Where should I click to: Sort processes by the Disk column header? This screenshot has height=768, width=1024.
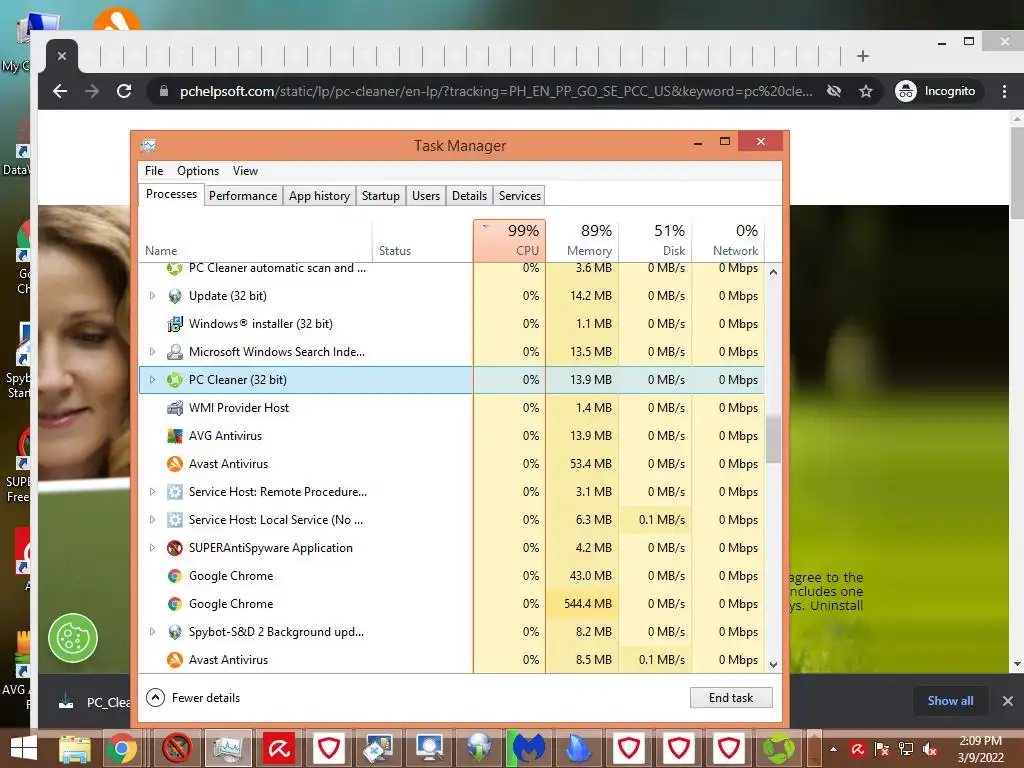[x=656, y=240]
